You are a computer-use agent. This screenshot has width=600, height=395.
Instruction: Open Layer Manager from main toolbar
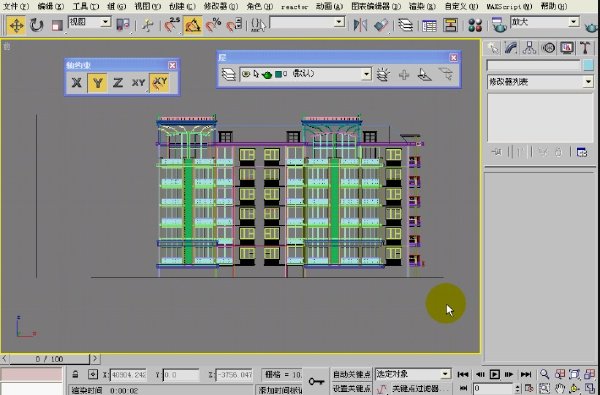(405, 26)
